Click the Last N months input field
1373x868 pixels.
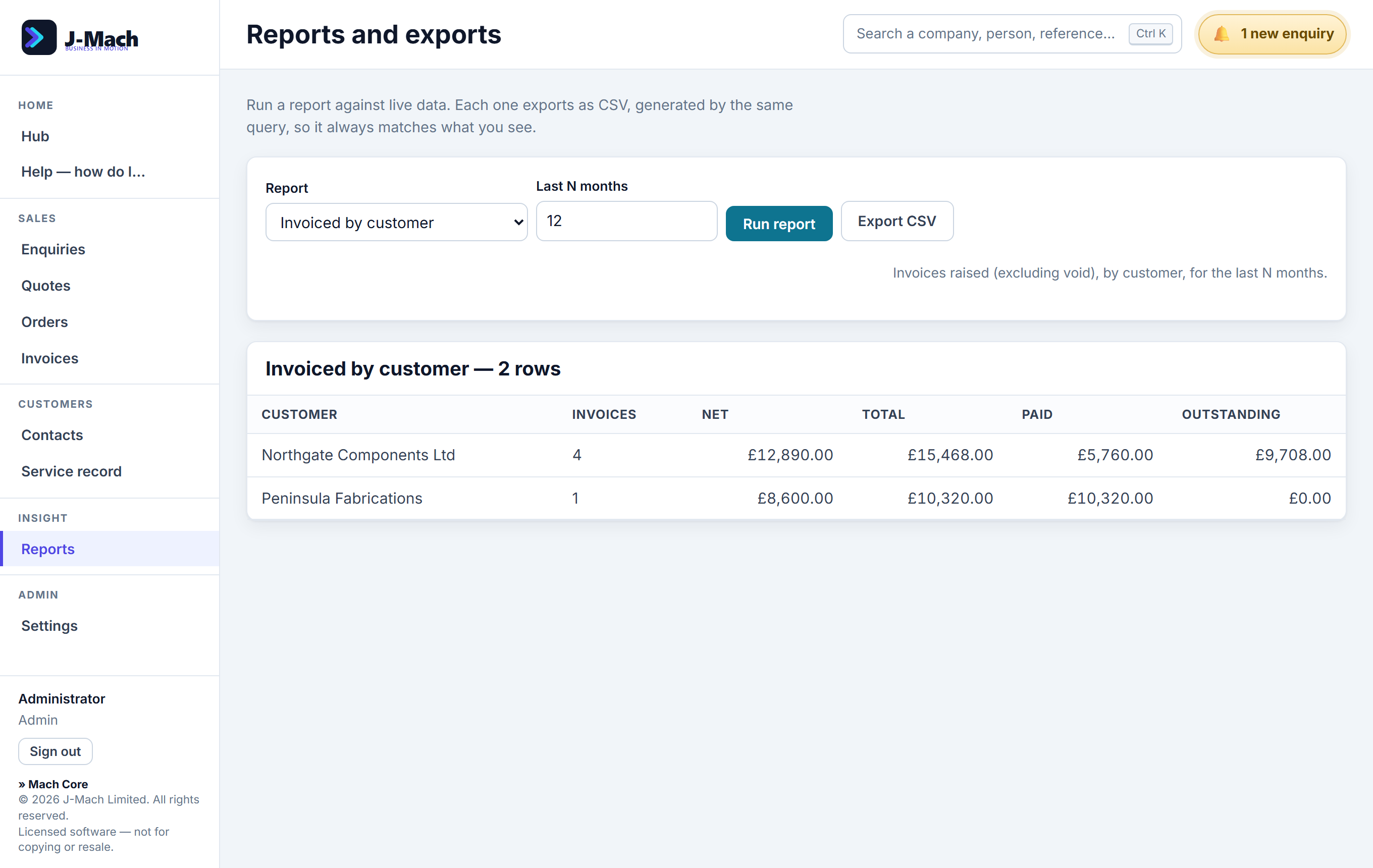pos(626,221)
